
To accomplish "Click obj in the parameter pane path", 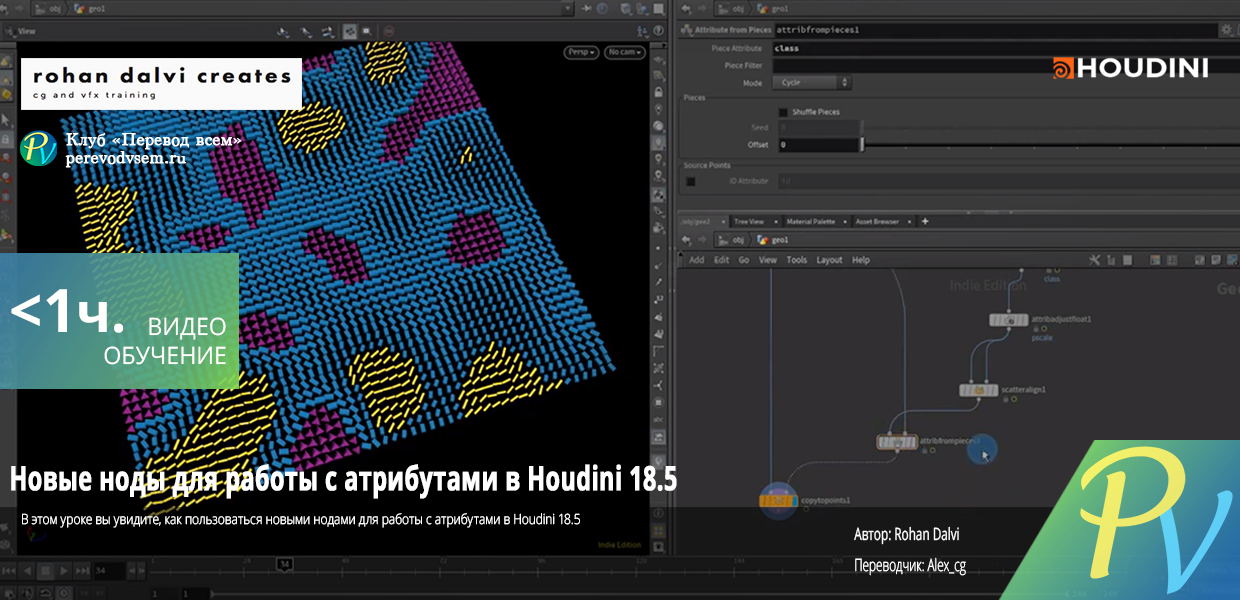I will pyautogui.click(x=737, y=8).
